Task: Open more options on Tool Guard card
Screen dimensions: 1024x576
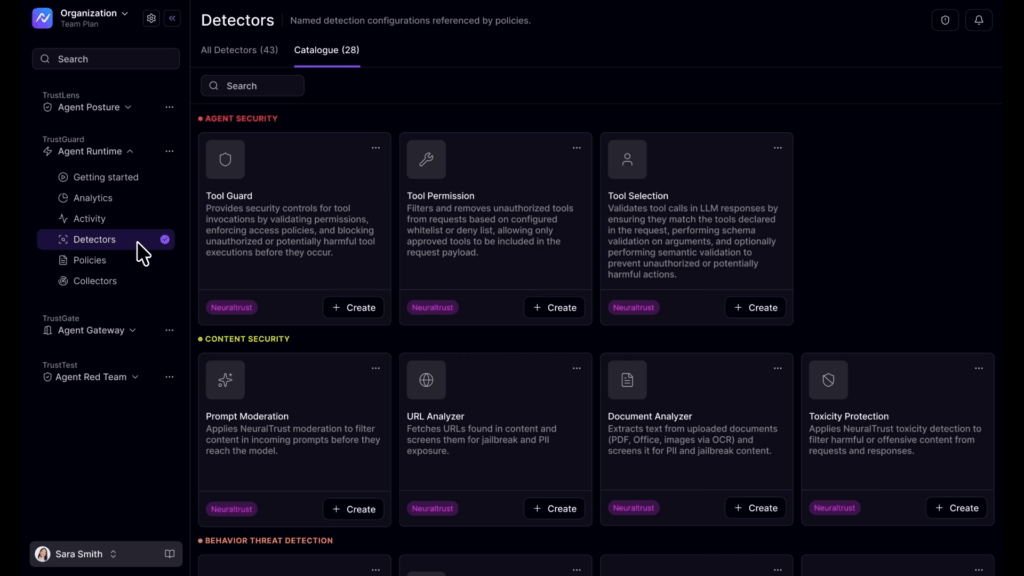Action: coord(376,148)
